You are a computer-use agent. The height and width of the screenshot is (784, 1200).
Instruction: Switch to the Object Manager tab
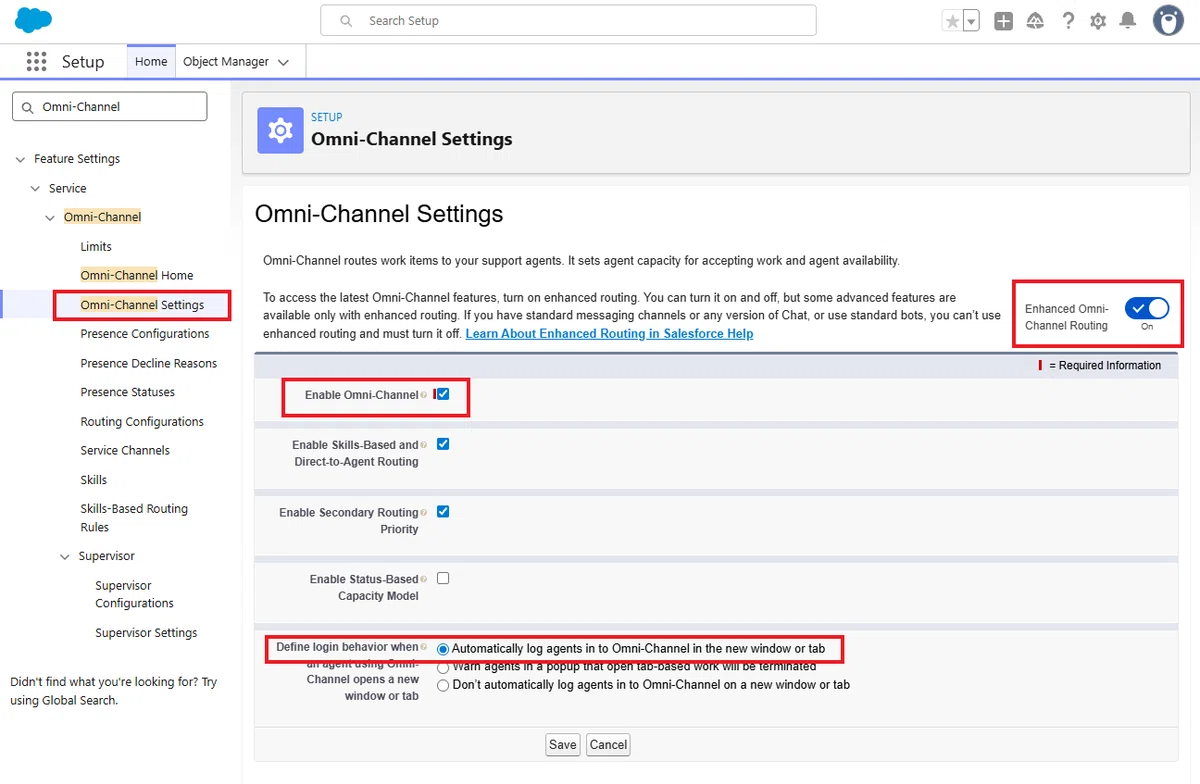click(x=226, y=62)
